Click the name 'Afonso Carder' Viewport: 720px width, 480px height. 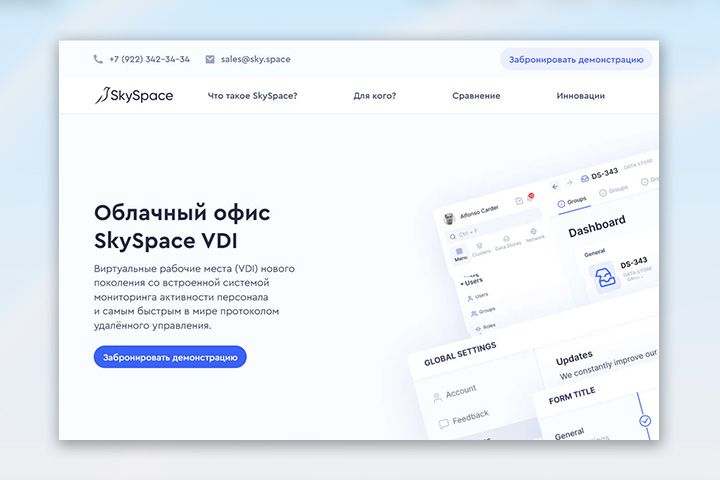point(479,212)
